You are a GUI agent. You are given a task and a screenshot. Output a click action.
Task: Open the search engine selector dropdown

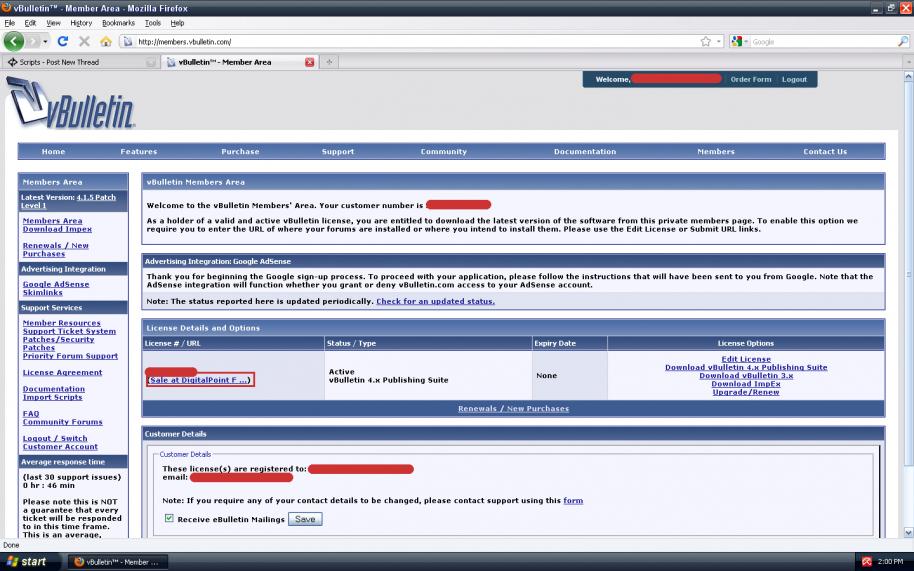pos(739,41)
